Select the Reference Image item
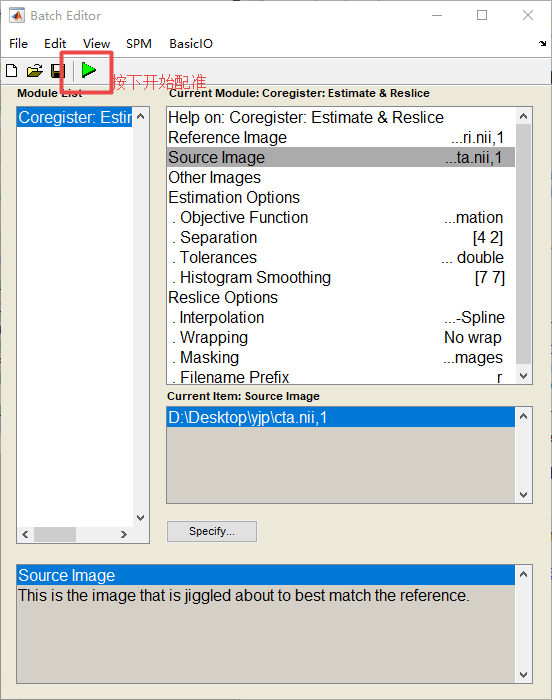 pos(341,138)
